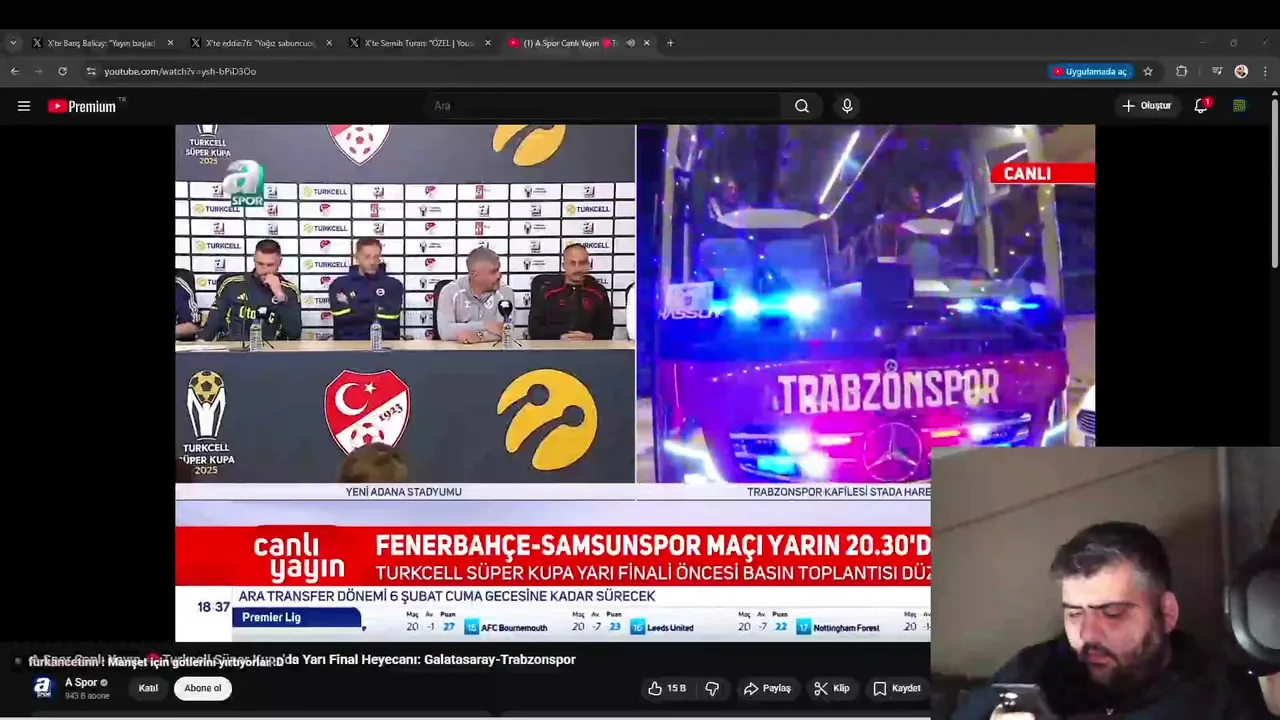Close the A Spor Canlı Yayın tab
Image resolution: width=1280 pixels, height=720 pixels.
point(647,43)
